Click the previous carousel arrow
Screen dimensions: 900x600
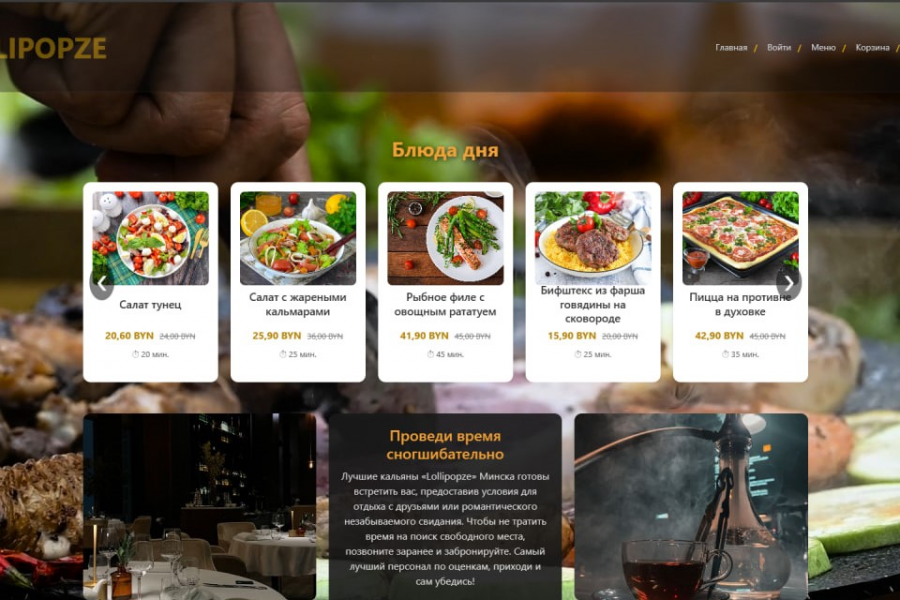click(102, 283)
